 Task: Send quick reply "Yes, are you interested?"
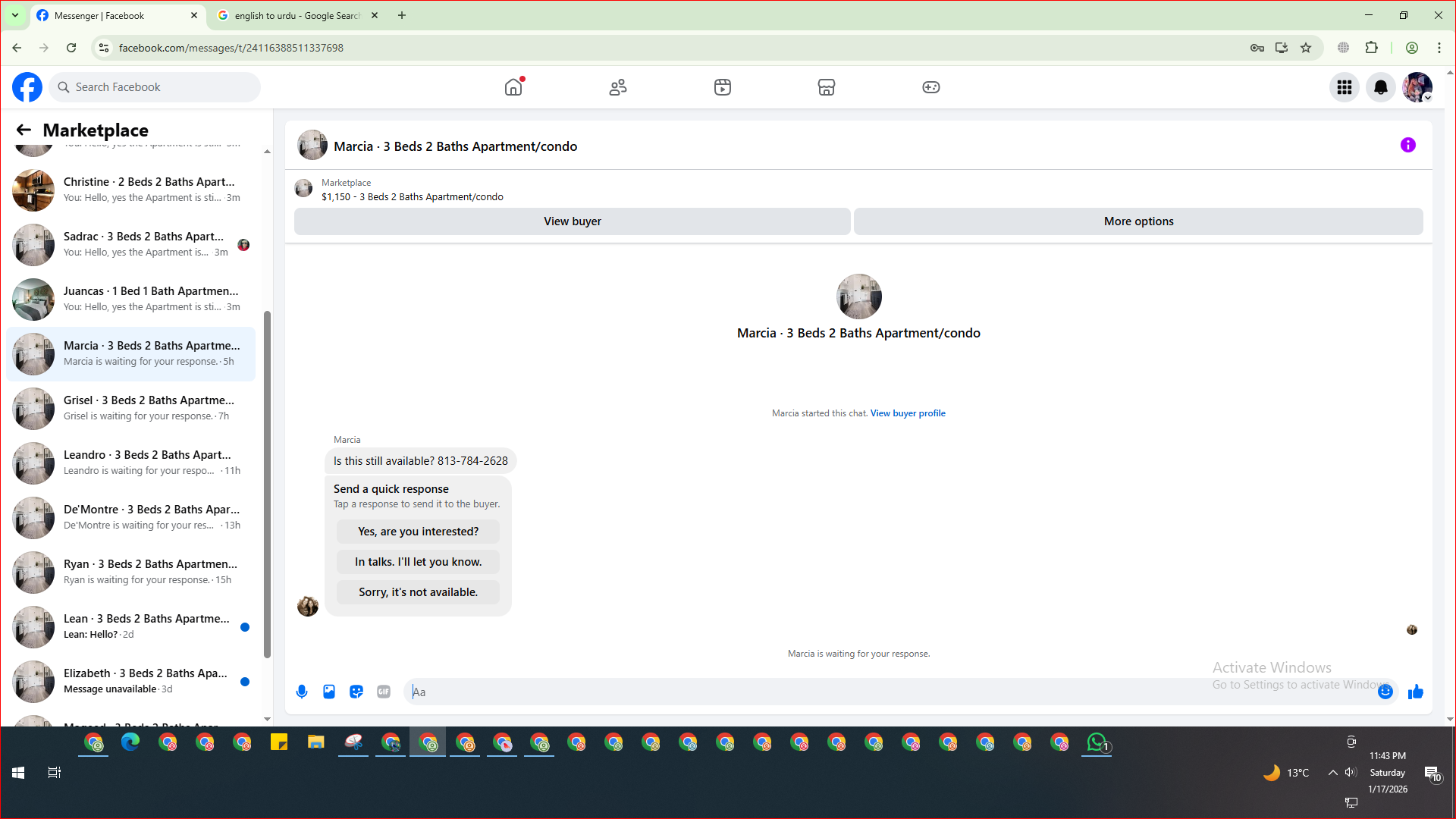[x=418, y=532]
